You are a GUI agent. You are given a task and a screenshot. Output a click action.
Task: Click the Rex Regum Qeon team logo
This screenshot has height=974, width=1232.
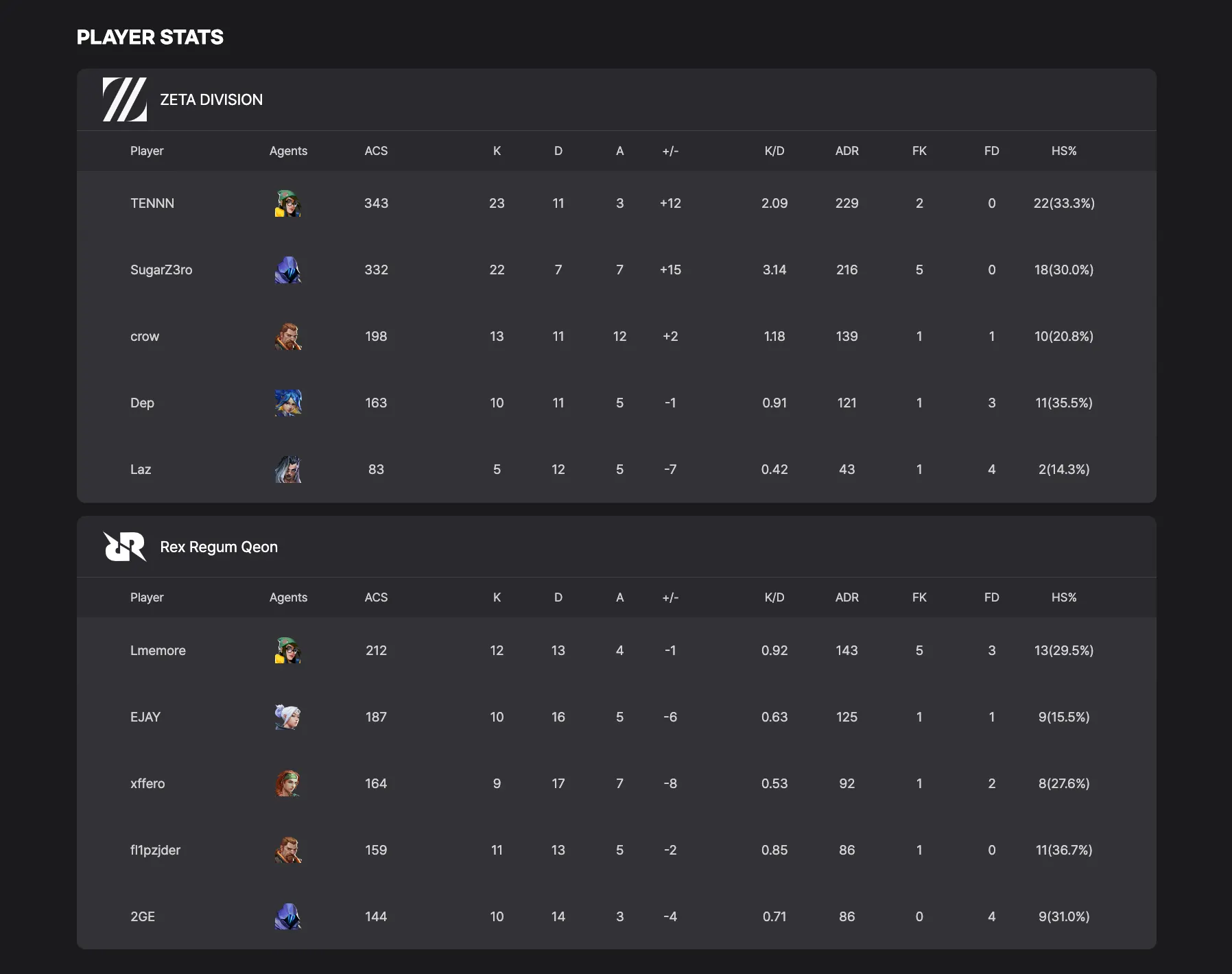coord(125,547)
